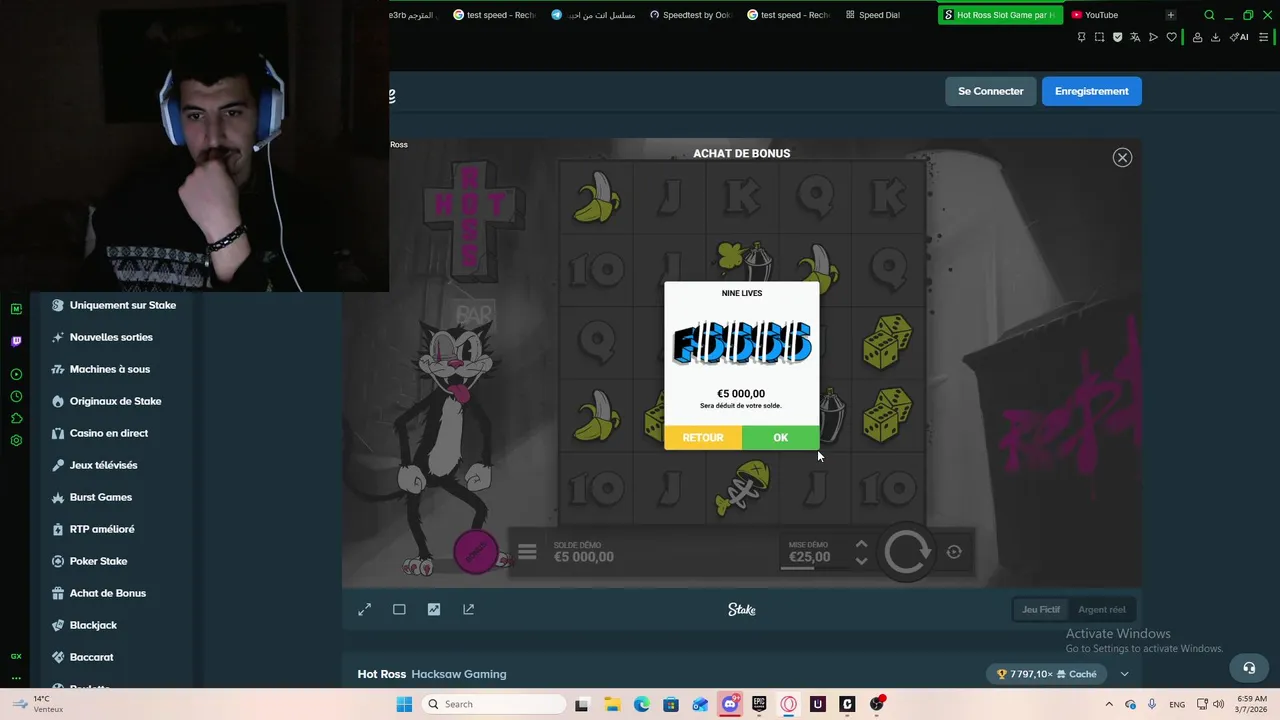The width and height of the screenshot is (1280, 720).
Task: Click the Baccarat sidebar icon
Action: (58, 657)
